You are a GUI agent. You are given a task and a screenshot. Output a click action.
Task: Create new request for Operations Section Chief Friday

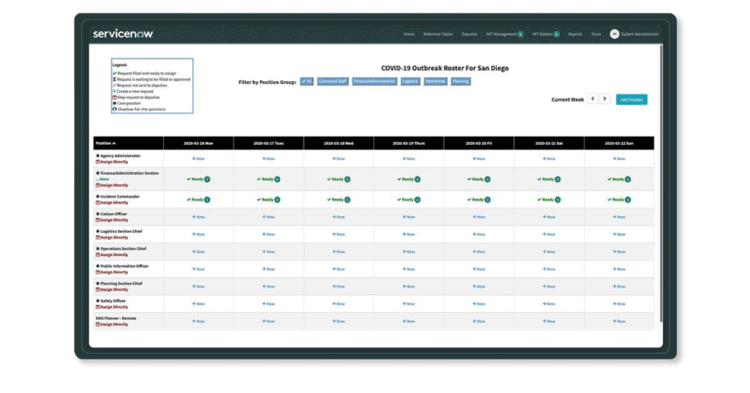(x=479, y=251)
